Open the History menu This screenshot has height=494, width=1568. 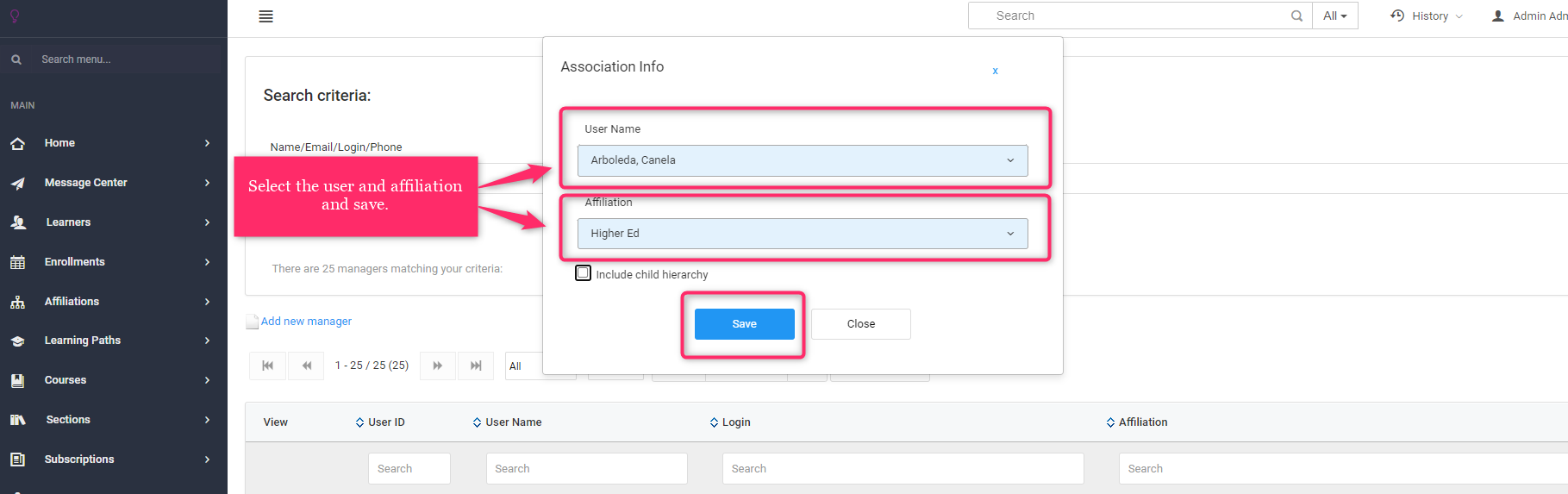coord(1427,16)
